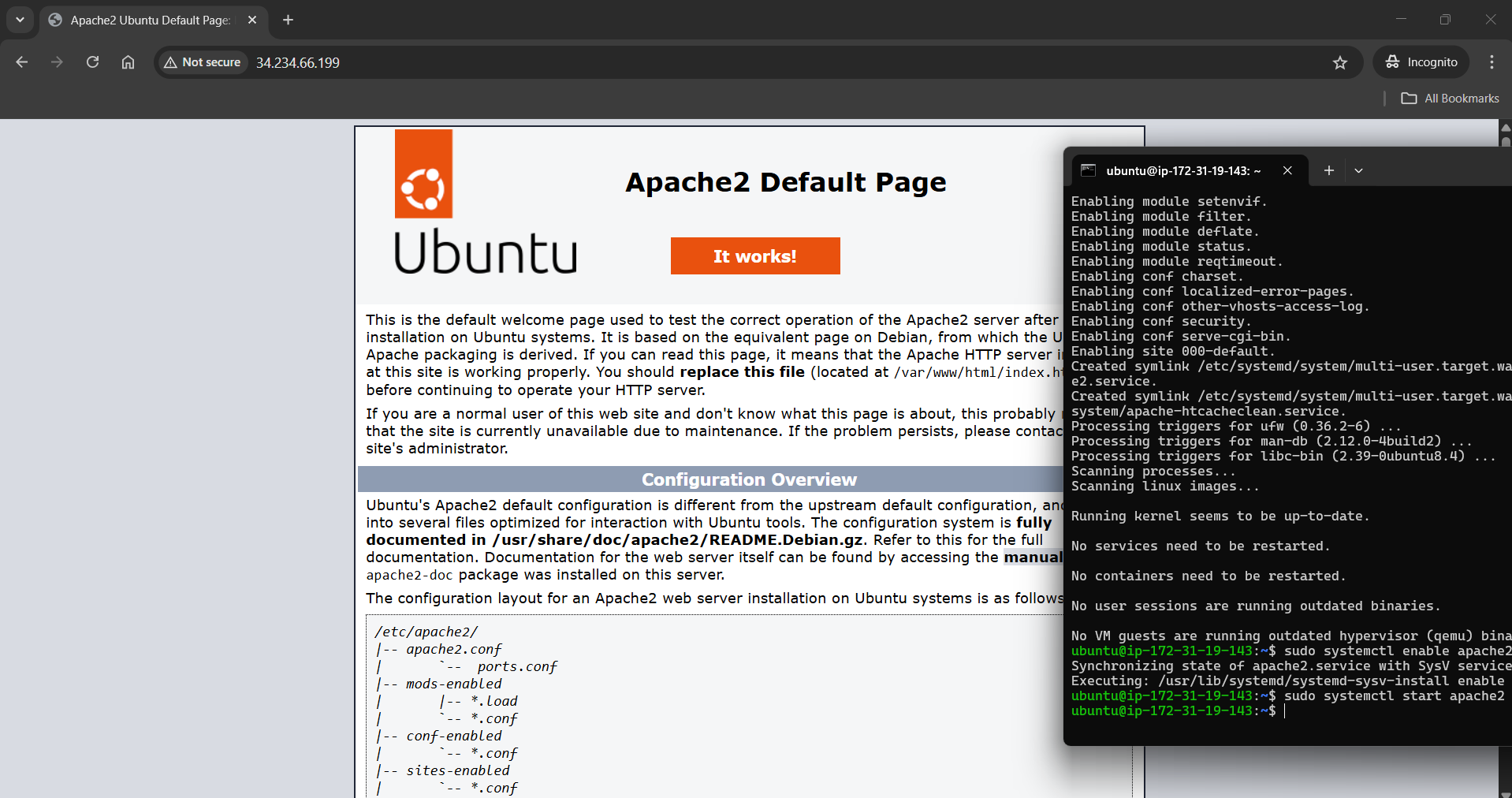Open the manual link in the documentation paragraph

[x=1033, y=557]
